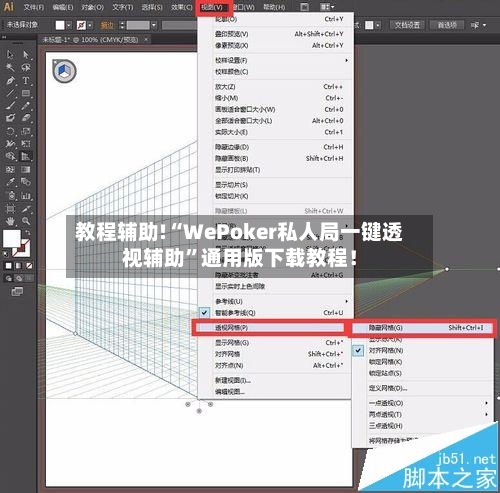Expand the 一点透视(O) submenu
Screen dimensions: 500x493
[x=423, y=403]
